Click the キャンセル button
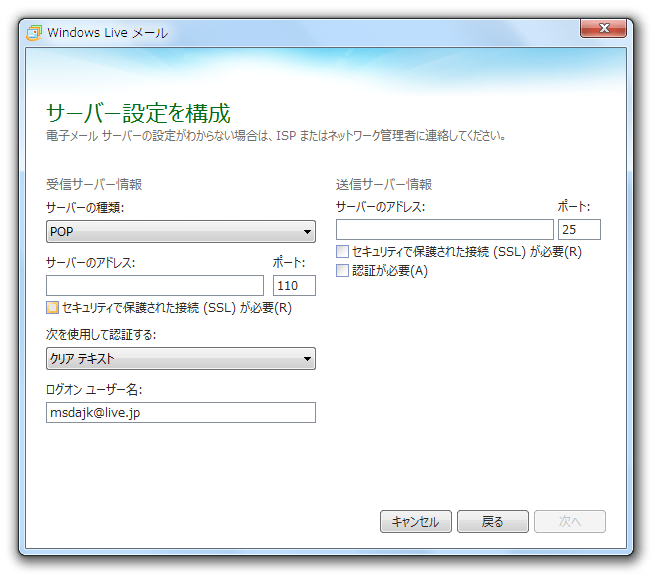The width and height of the screenshot is (655, 576). (416, 521)
